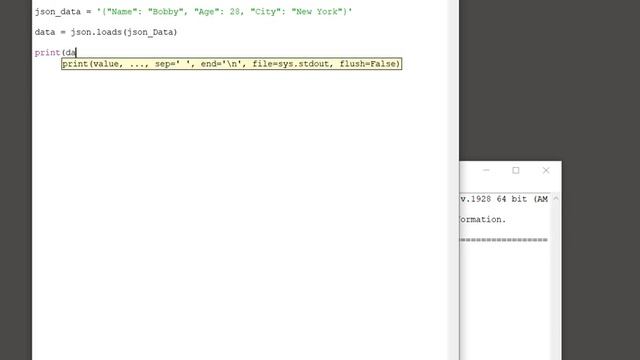Place cursor in the print(da line
Image resolution: width=640 pixels, height=360 pixels.
click(56, 53)
